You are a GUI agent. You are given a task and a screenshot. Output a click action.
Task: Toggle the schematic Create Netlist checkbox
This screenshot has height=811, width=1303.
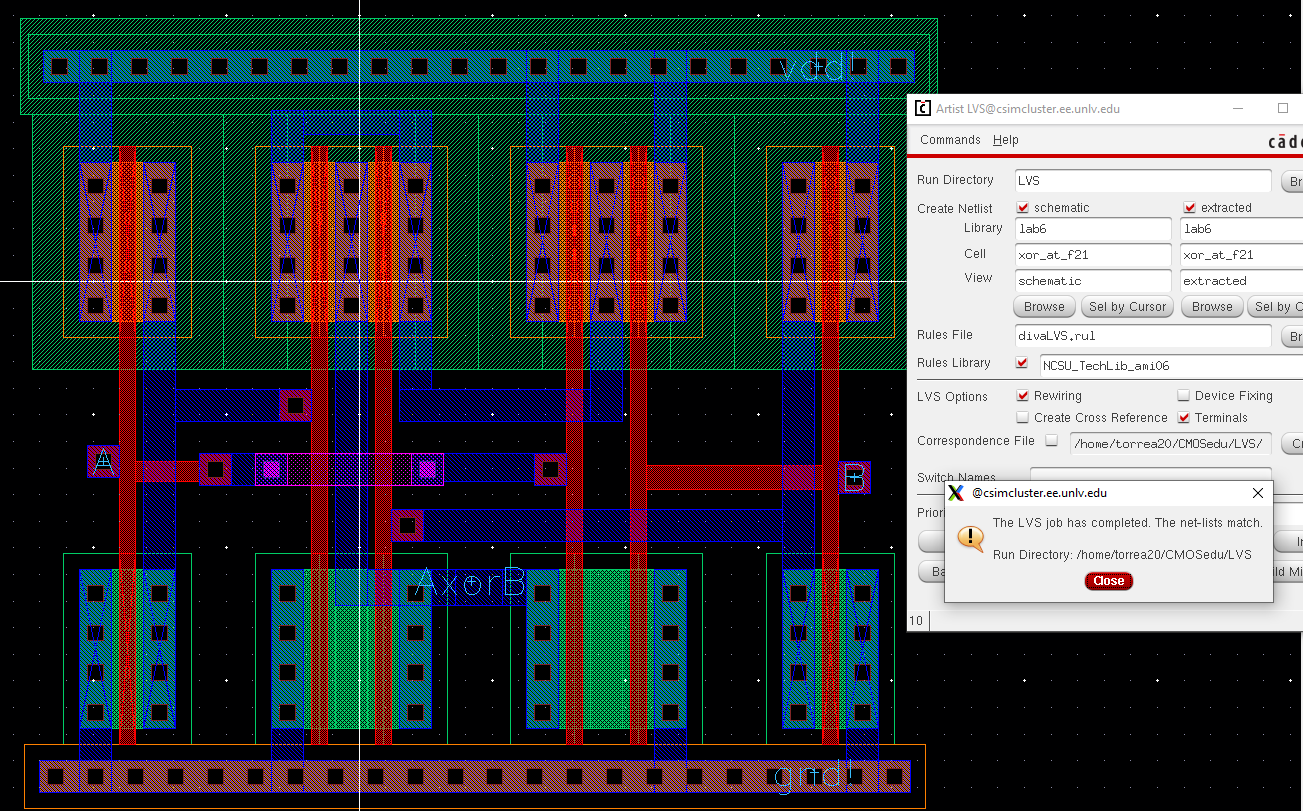(1023, 208)
